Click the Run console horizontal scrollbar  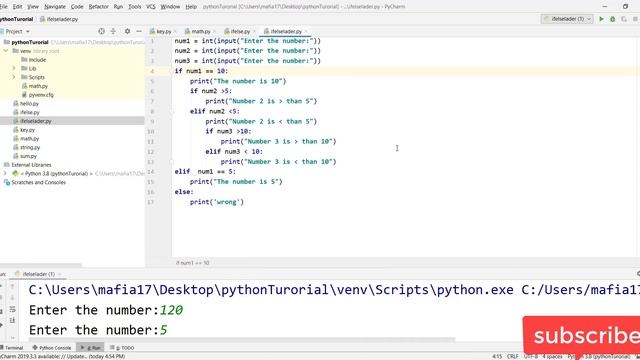point(242,339)
